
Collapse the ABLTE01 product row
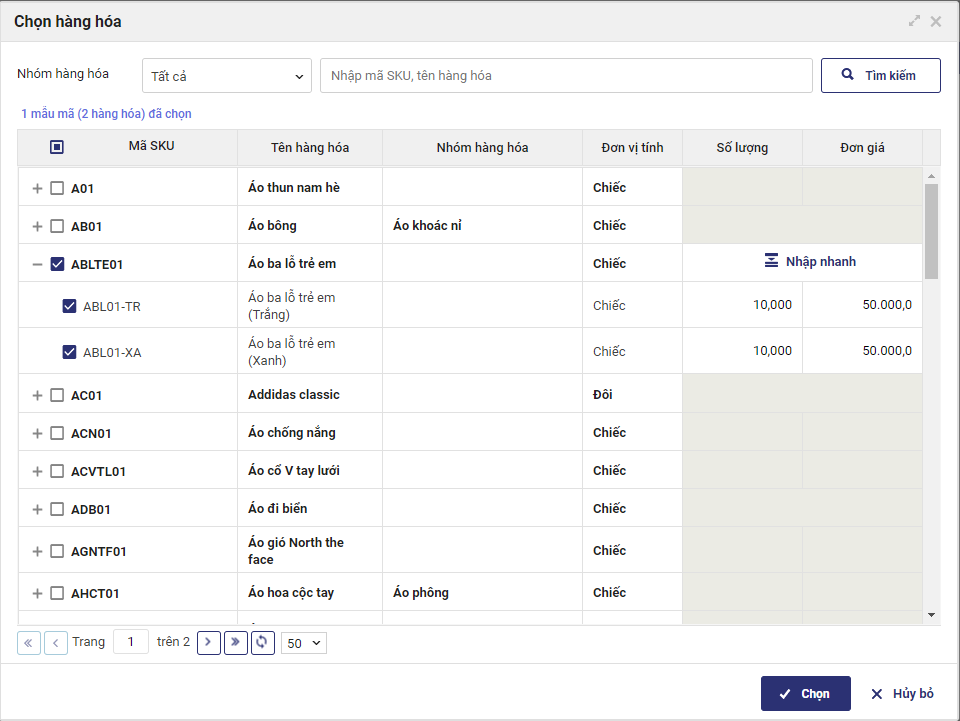tap(37, 264)
